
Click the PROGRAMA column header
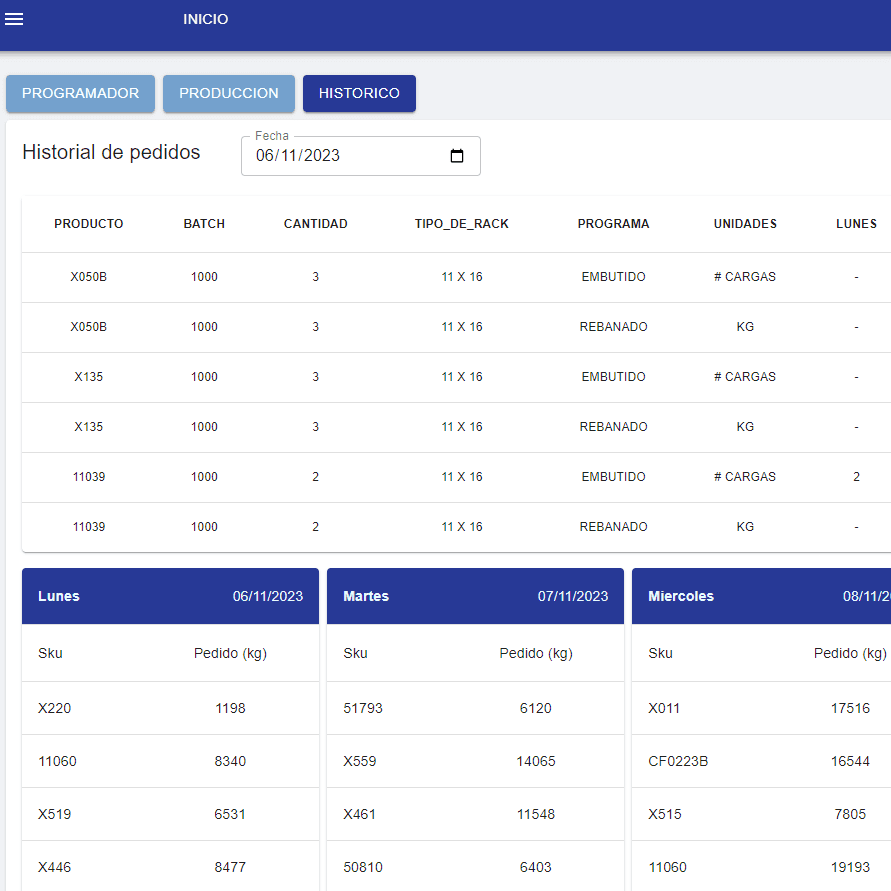pyautogui.click(x=613, y=224)
